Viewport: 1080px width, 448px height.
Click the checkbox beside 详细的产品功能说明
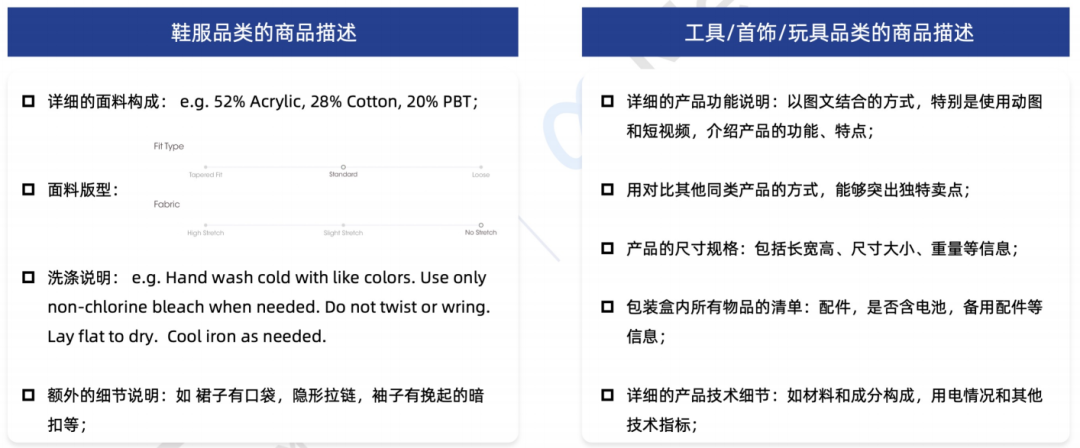(x=607, y=102)
